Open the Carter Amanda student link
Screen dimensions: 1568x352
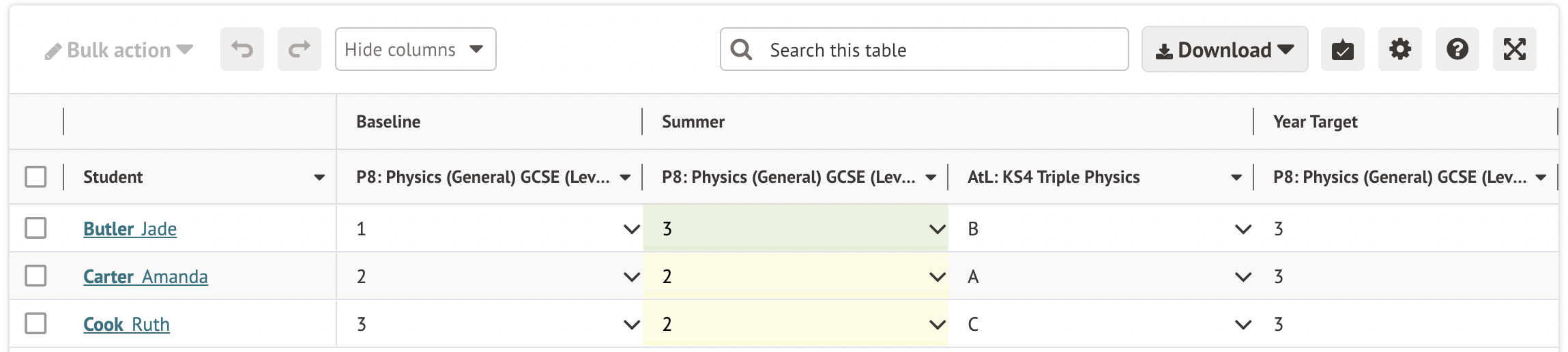(145, 276)
